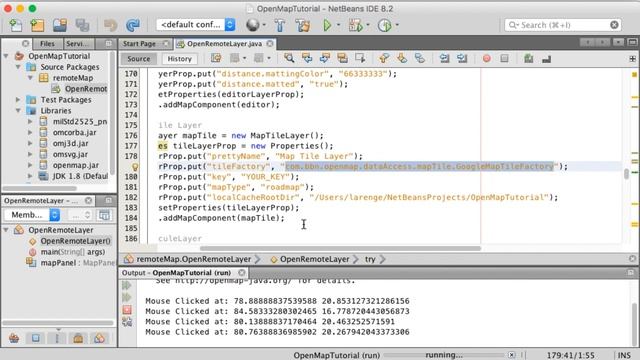640x360 pixels.
Task: Click the Search input field
Action: pos(563,25)
